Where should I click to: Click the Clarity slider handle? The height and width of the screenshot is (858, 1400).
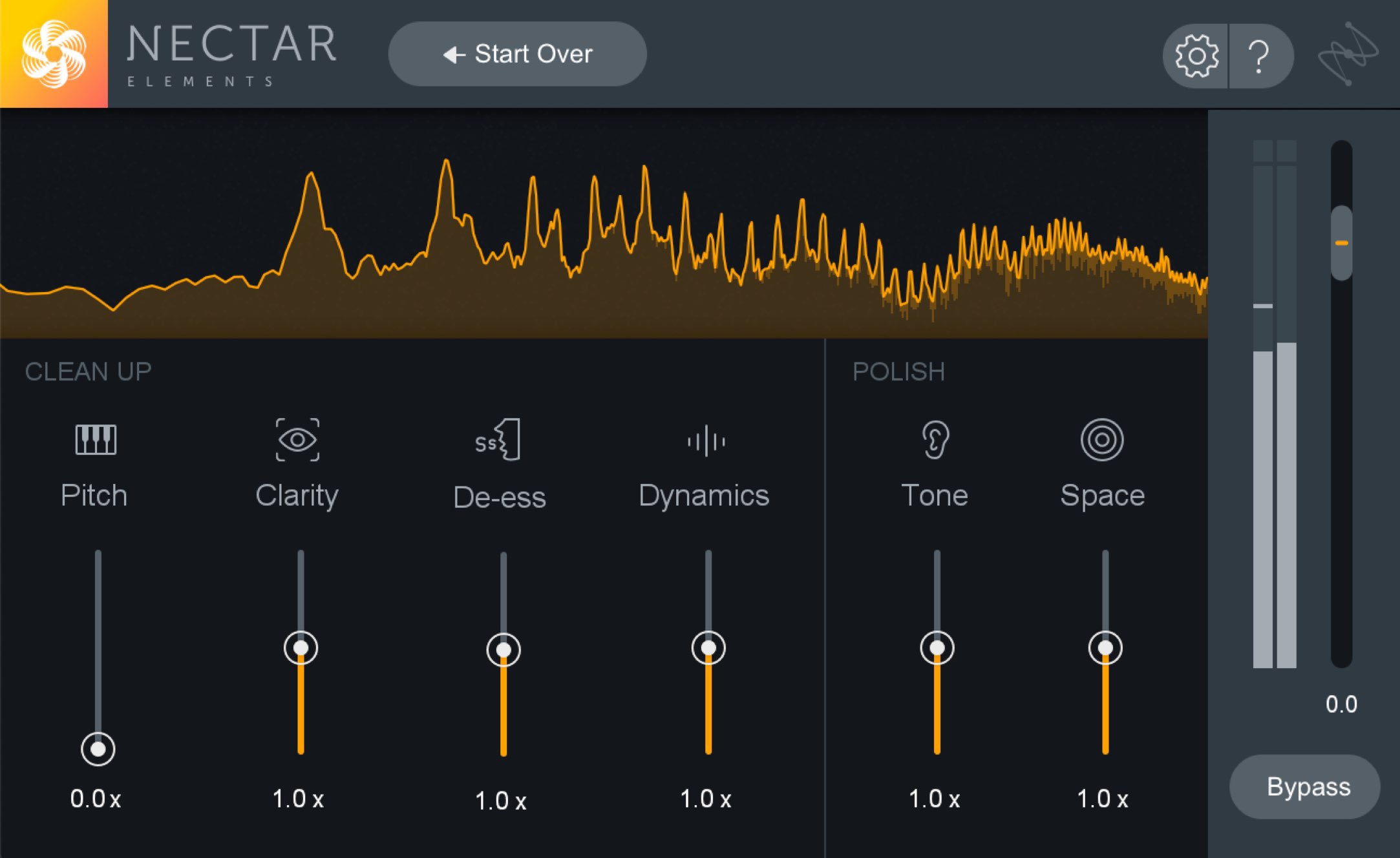coord(301,648)
